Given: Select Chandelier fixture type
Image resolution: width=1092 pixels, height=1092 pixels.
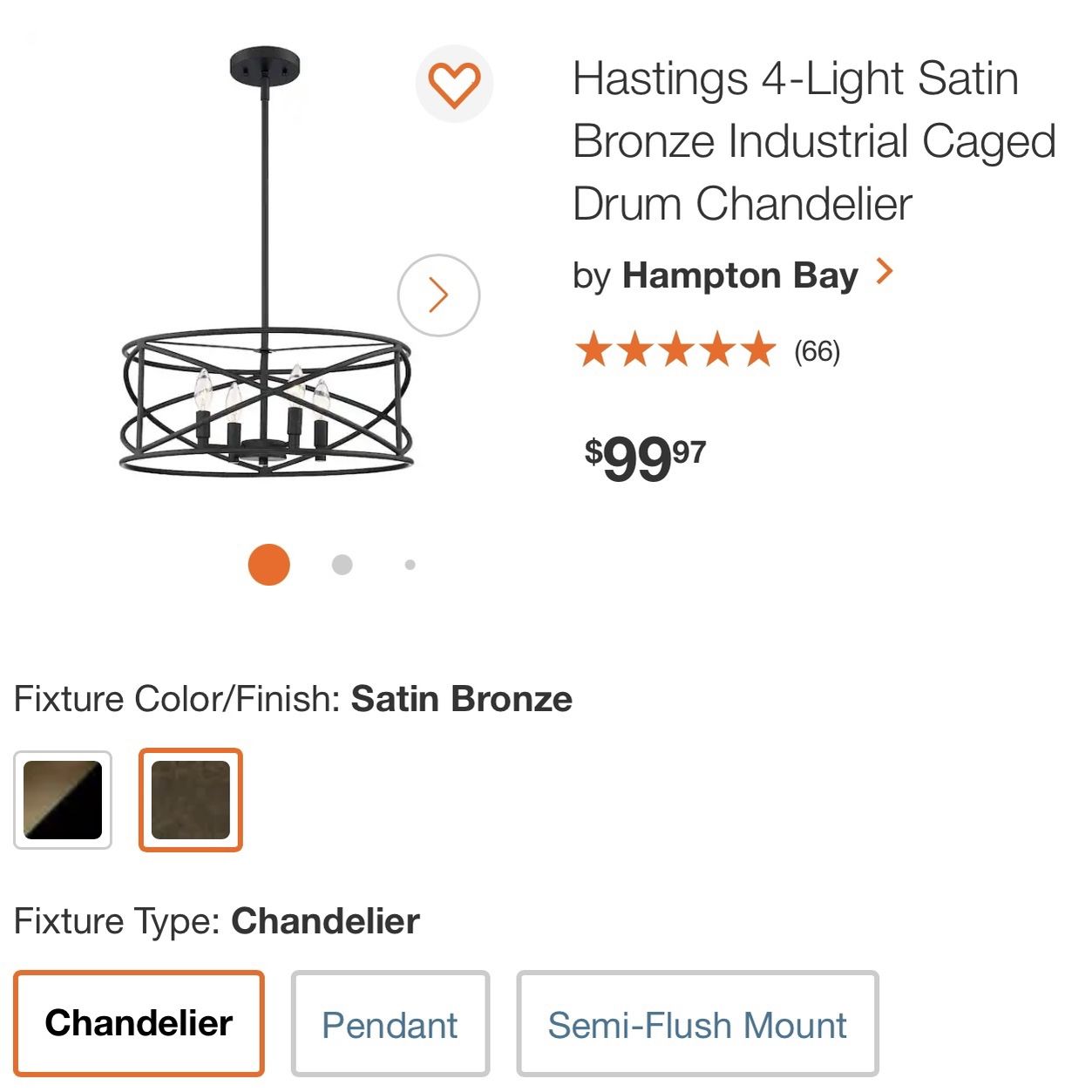Looking at the screenshot, I should [139, 1024].
